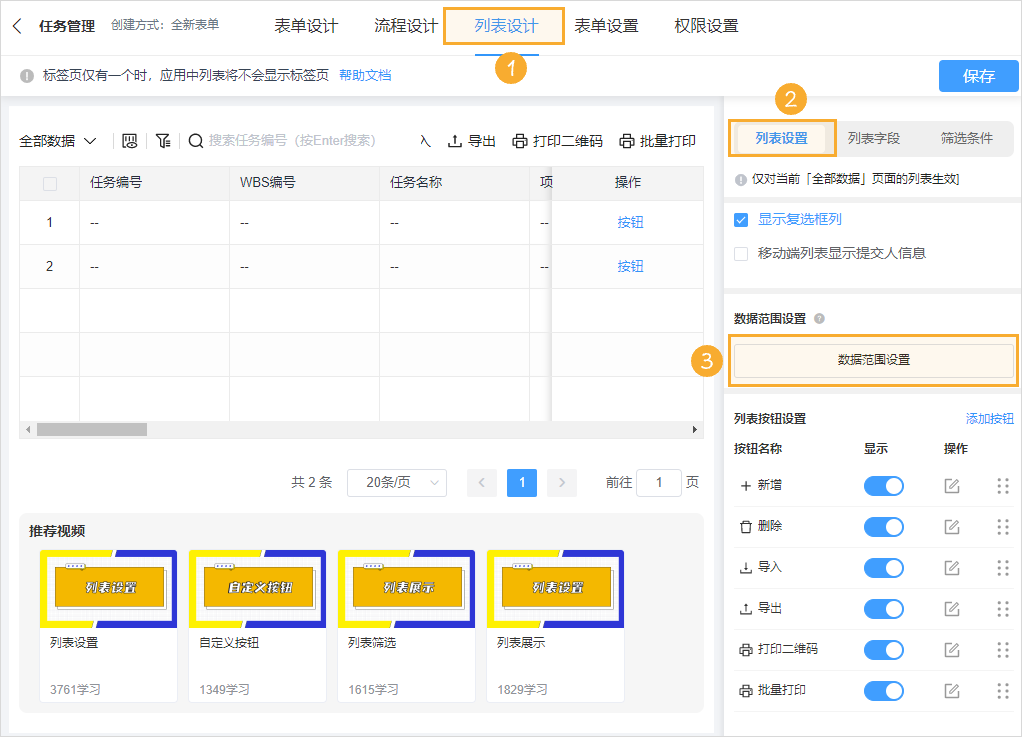Click the barcode scan icon beside the filter
Viewport: 1022px width, 737px height.
[130, 140]
